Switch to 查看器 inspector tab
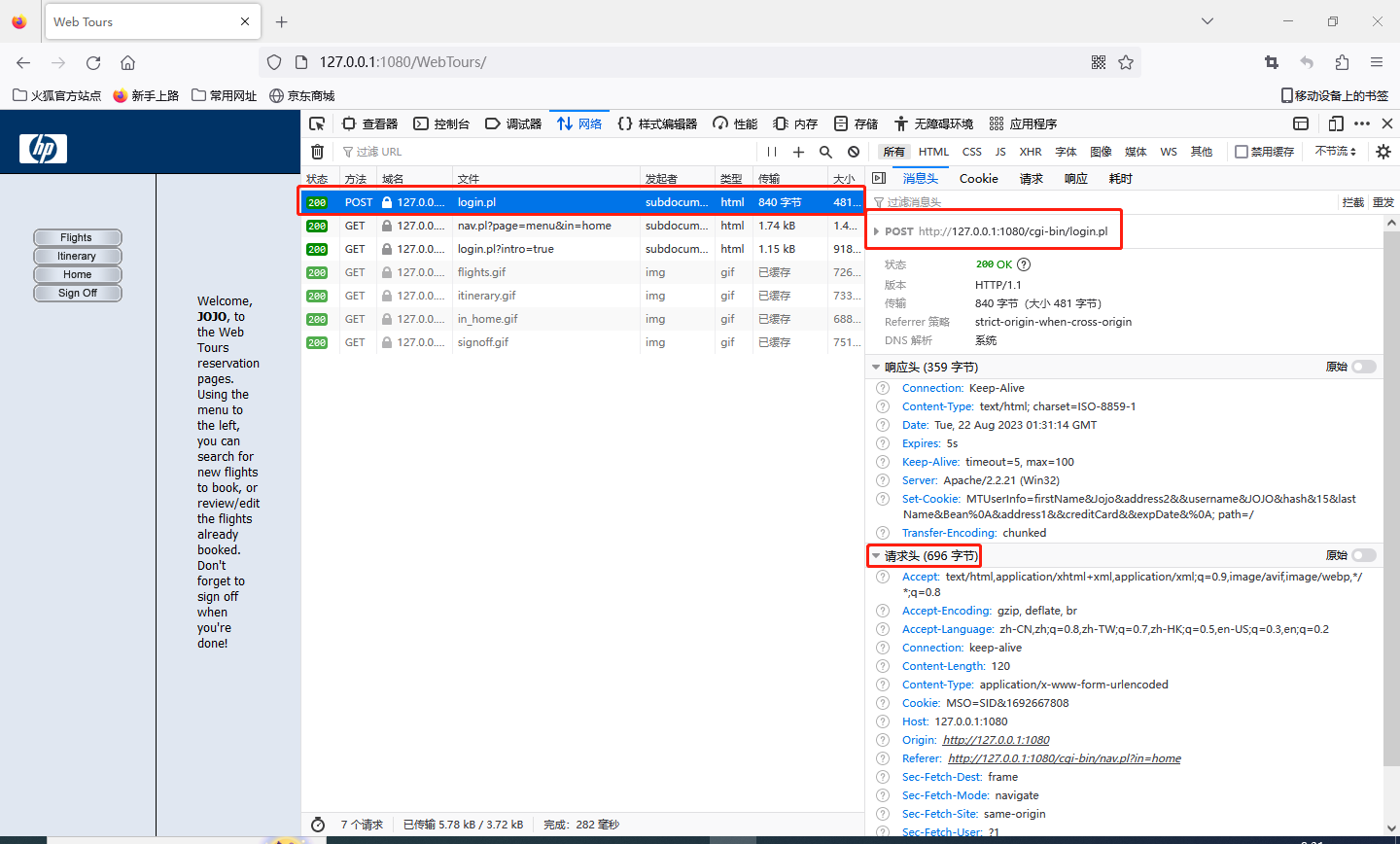Screen dimensions: 1400x844 point(369,123)
